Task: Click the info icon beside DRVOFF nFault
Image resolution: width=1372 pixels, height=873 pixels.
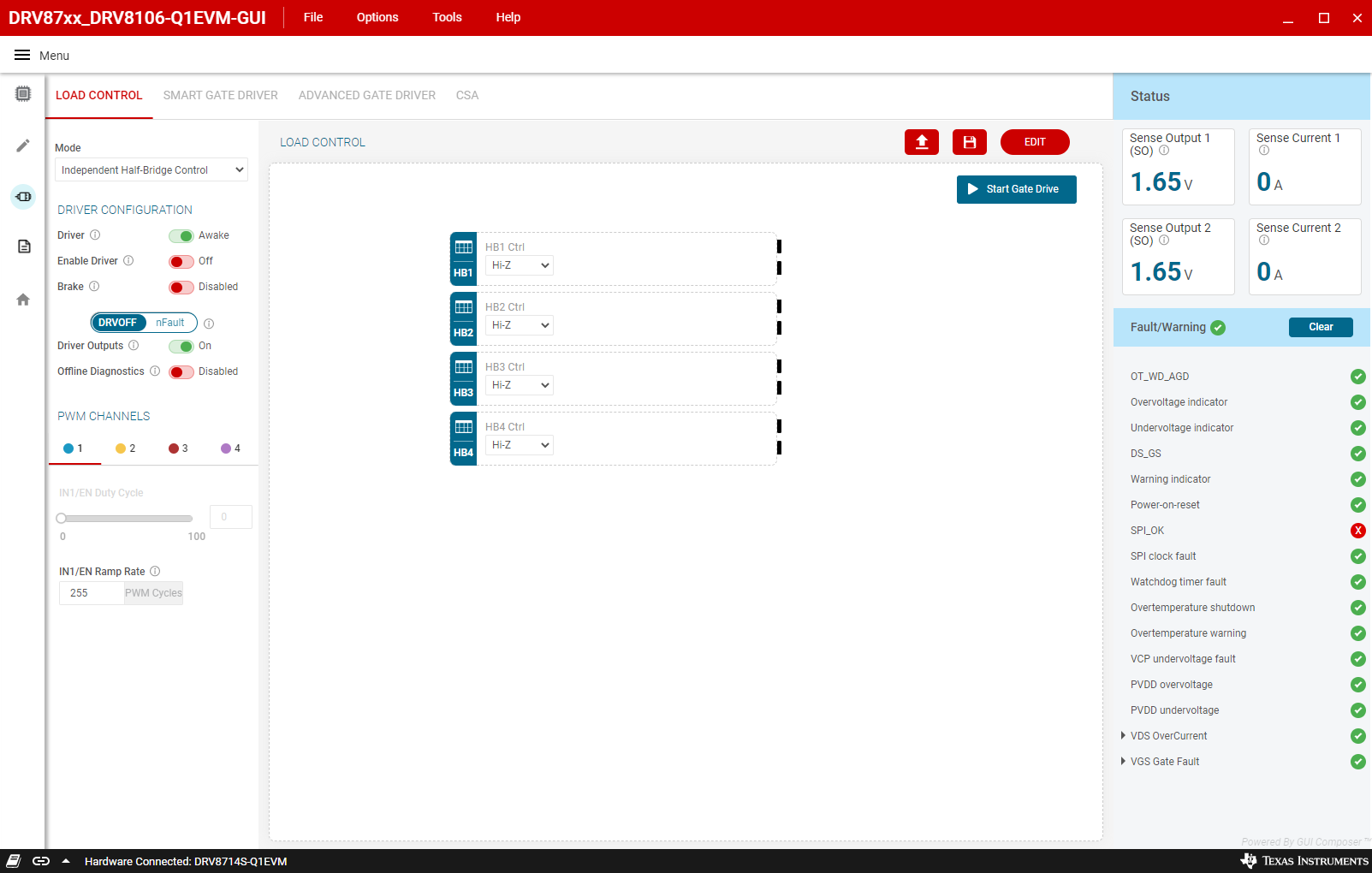Action: (209, 324)
